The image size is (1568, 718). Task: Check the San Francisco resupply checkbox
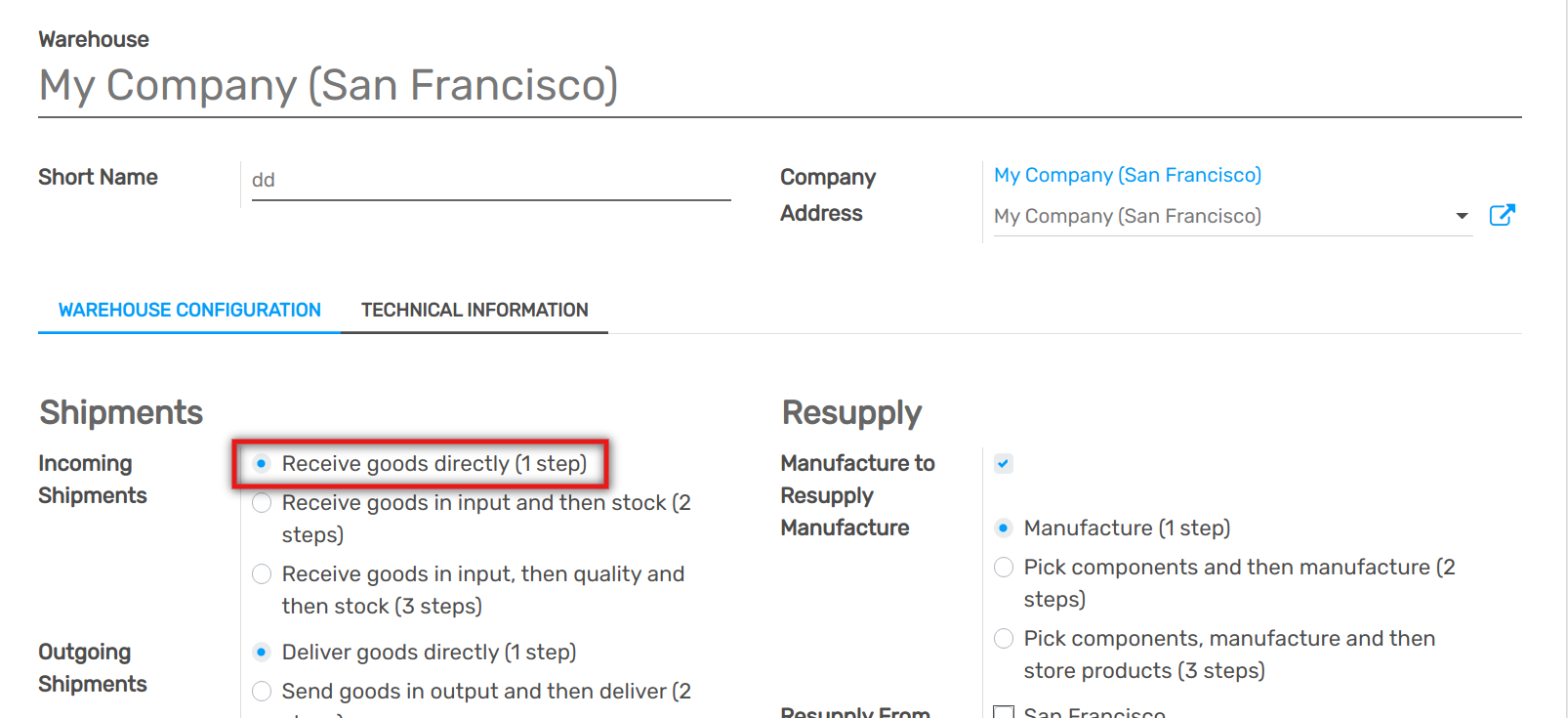pos(1003,712)
